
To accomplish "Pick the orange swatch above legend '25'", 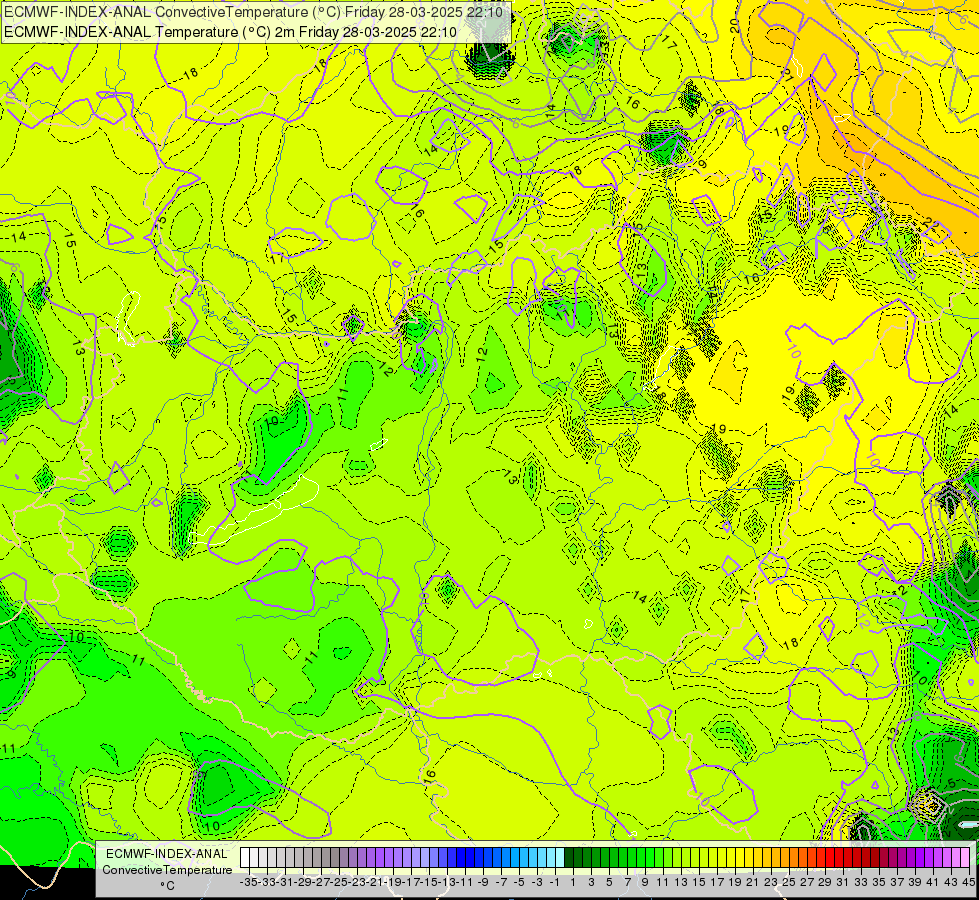I will click(x=785, y=858).
